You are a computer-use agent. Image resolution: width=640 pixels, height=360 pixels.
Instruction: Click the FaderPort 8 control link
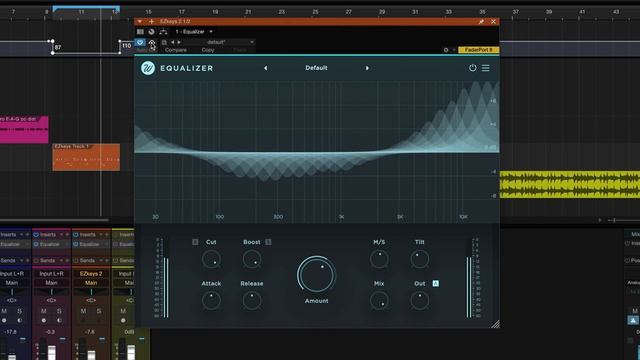tap(478, 50)
